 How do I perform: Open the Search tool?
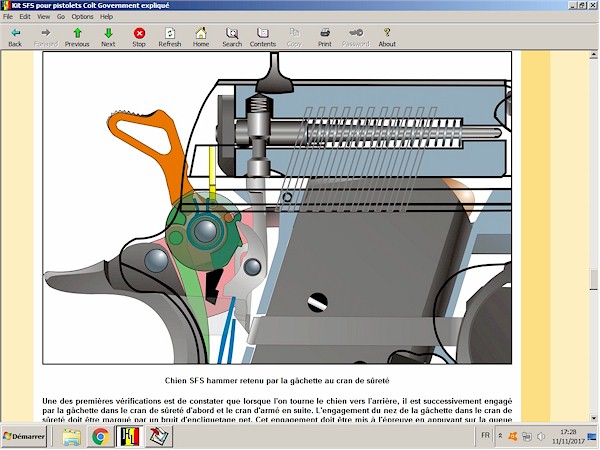click(x=232, y=37)
